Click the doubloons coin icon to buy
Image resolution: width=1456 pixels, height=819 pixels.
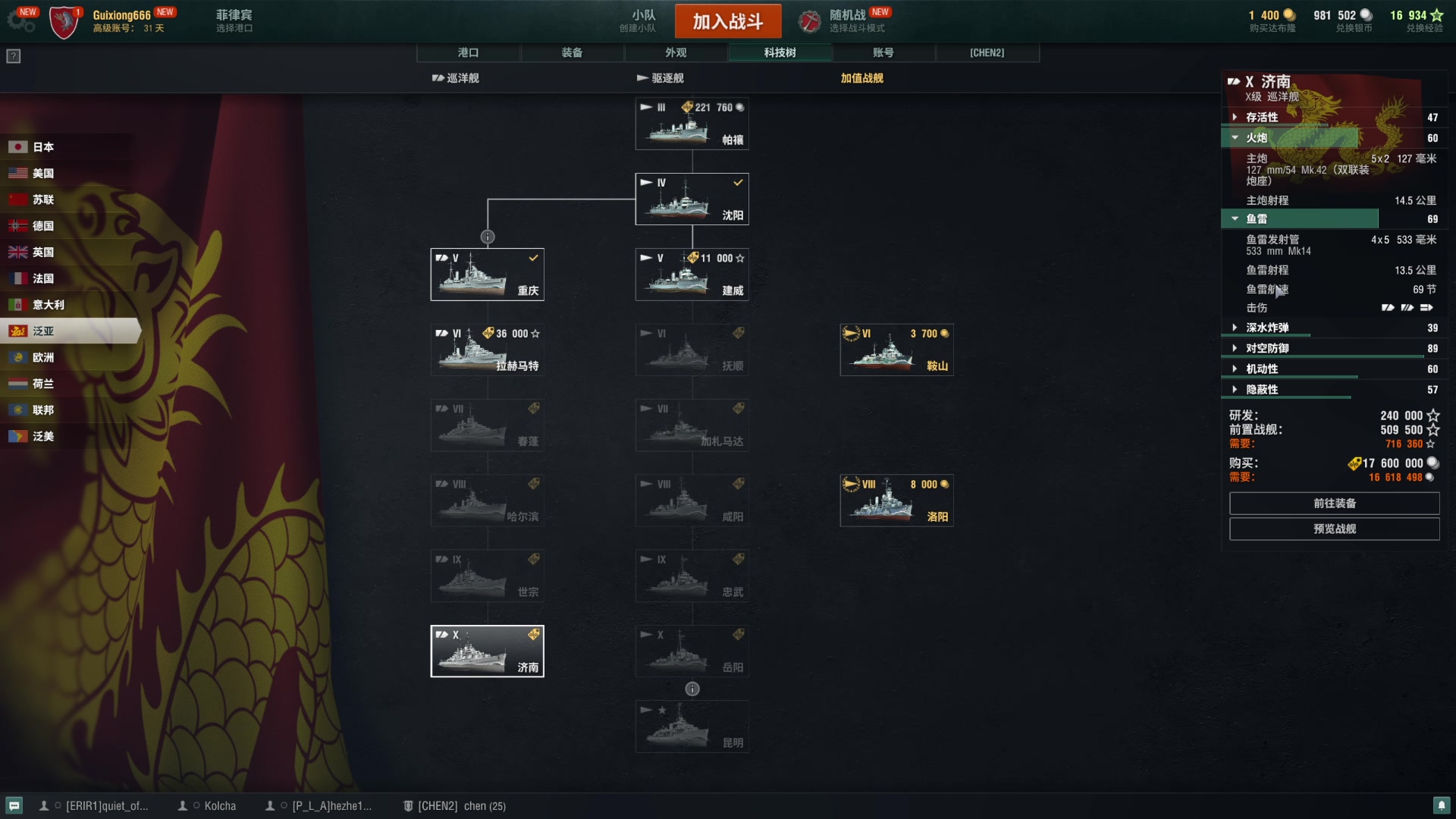click(x=1288, y=15)
